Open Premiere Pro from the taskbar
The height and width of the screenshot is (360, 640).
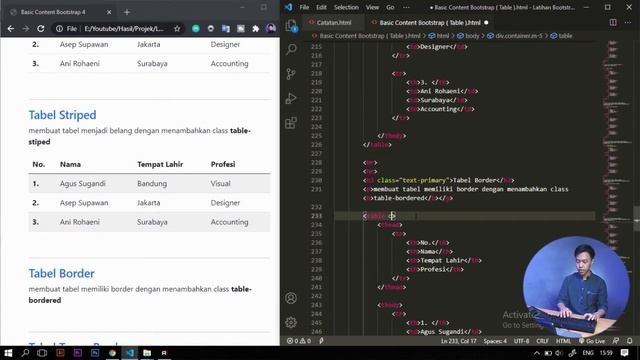point(78,353)
